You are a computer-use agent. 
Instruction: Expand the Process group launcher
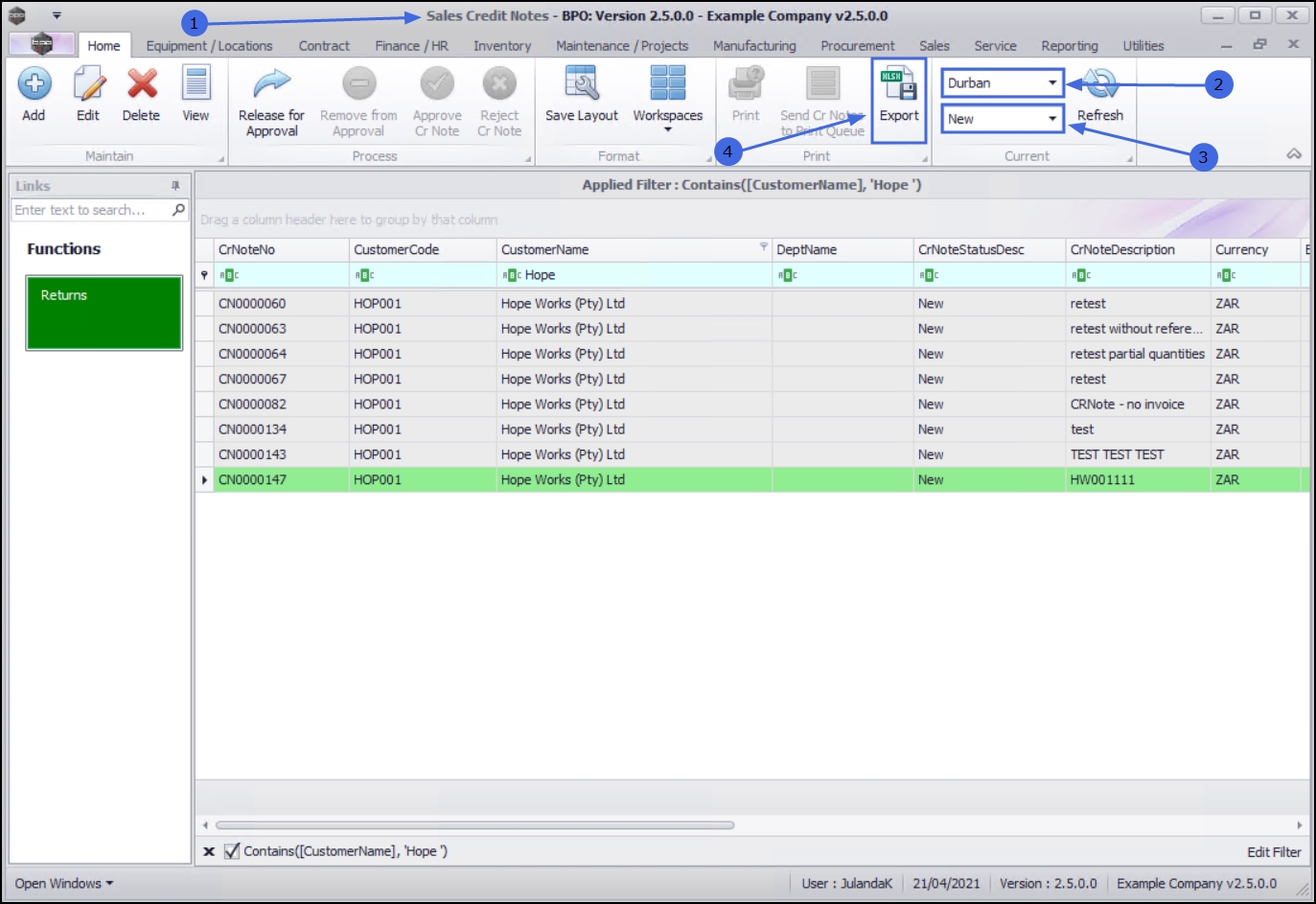pyautogui.click(x=528, y=159)
